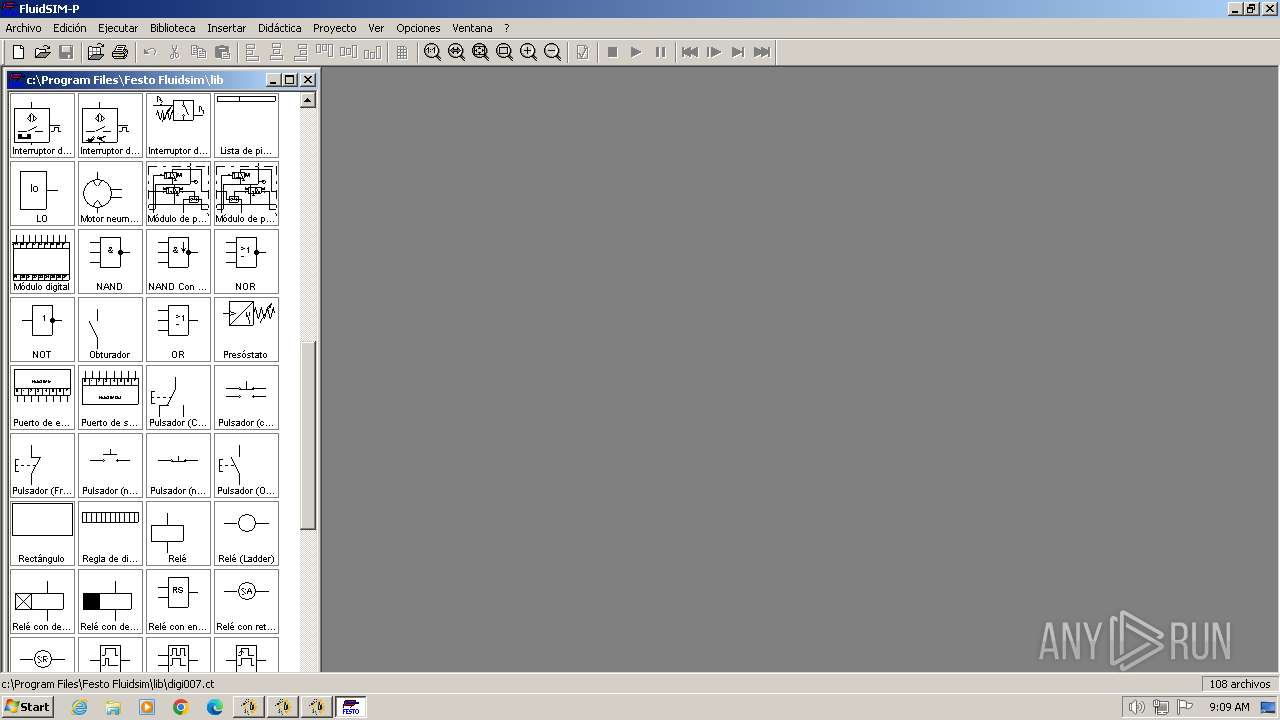The height and width of the screenshot is (720, 1280).
Task: Pick the Regla de distancia component
Action: pos(110,534)
